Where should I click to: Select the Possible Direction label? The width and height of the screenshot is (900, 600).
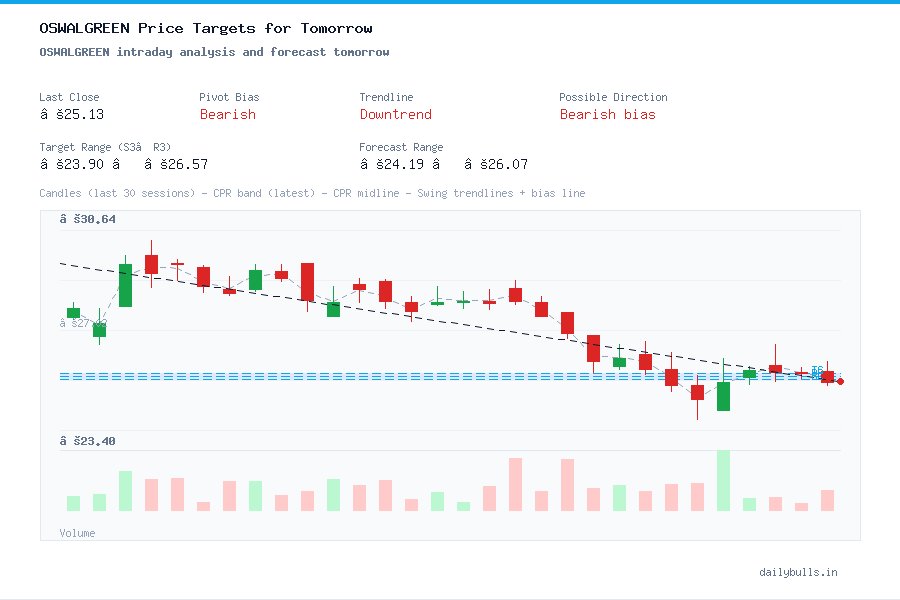pos(613,97)
